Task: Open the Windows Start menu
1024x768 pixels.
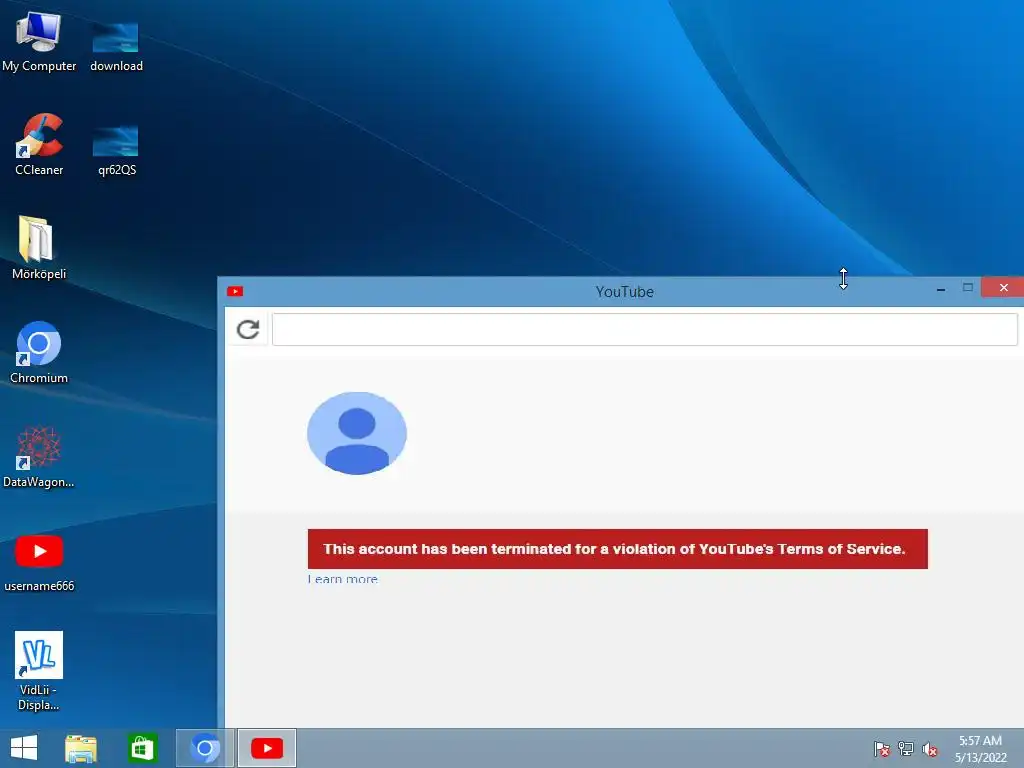Action: tap(24, 748)
